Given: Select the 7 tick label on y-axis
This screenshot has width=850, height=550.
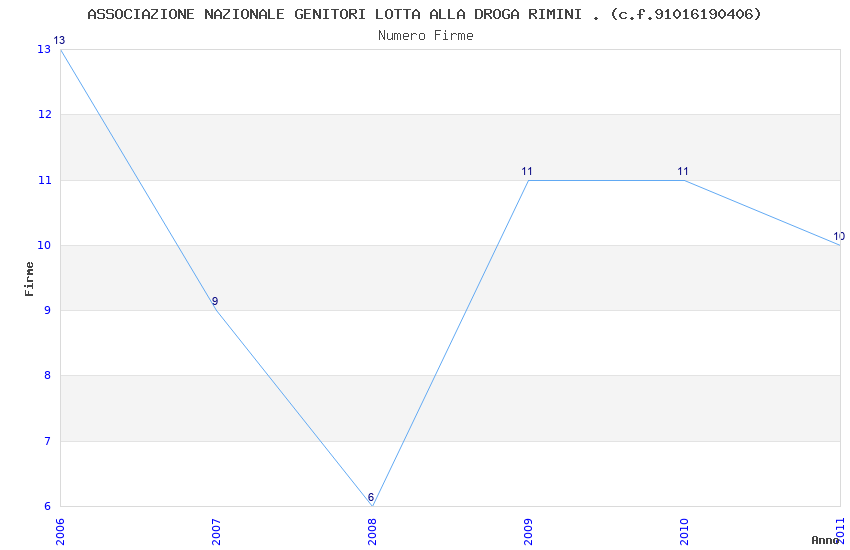Looking at the screenshot, I should point(47,441).
